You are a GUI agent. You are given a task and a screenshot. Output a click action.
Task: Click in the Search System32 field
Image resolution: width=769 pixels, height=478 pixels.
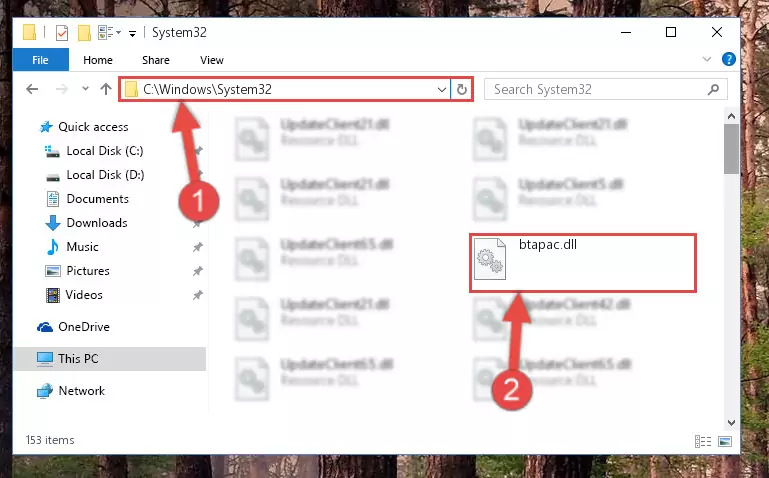tap(596, 89)
